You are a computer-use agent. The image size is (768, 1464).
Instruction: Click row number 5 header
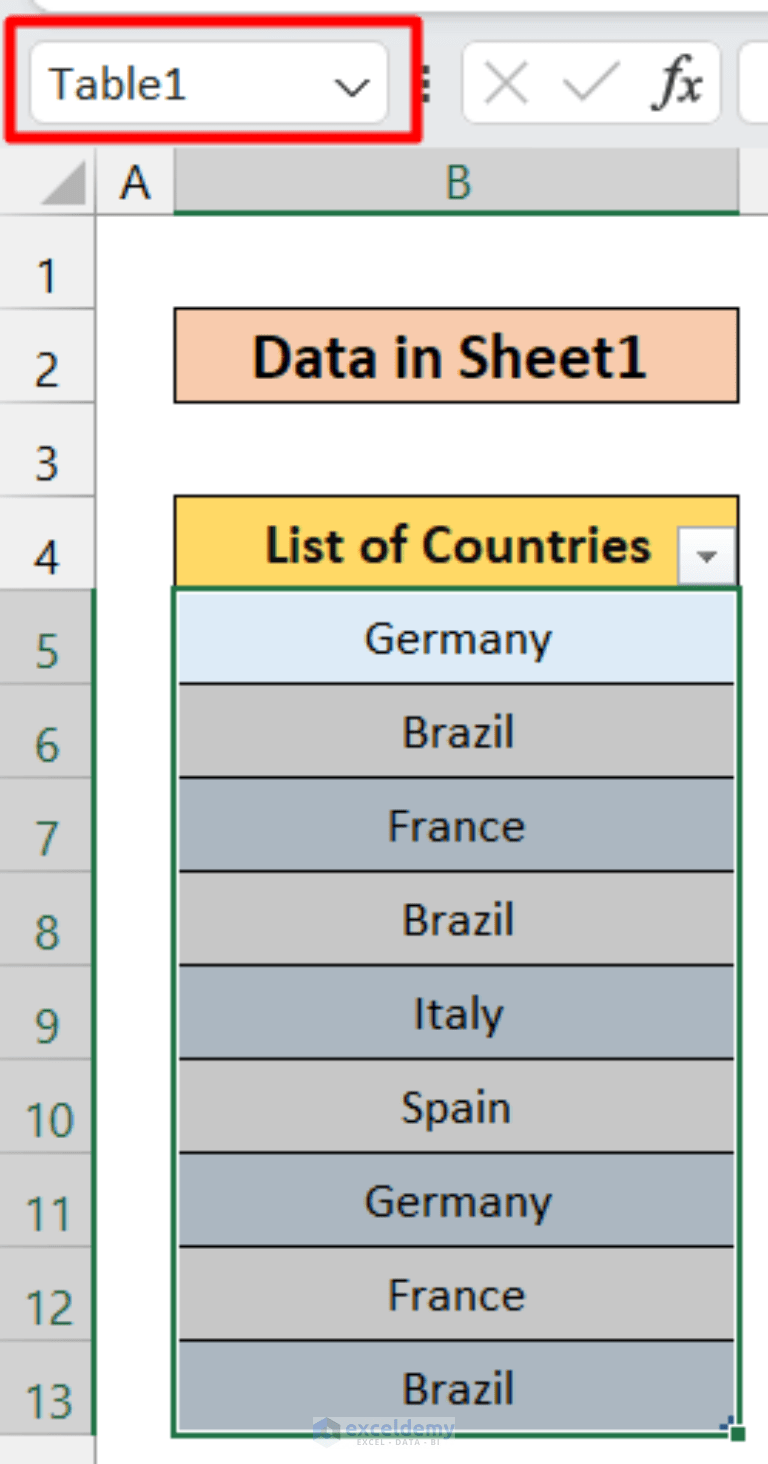coord(45,652)
